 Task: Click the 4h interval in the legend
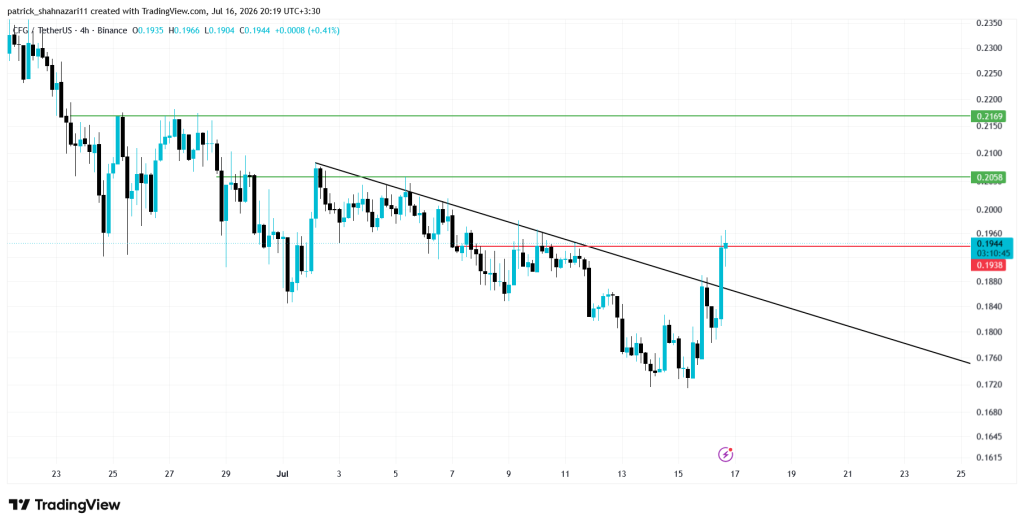click(86, 30)
